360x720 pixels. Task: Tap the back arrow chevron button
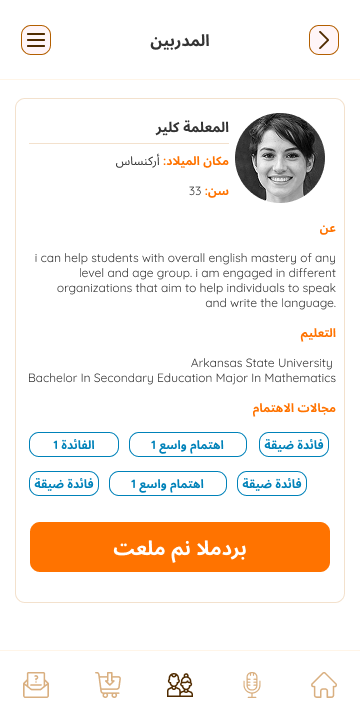[324, 40]
